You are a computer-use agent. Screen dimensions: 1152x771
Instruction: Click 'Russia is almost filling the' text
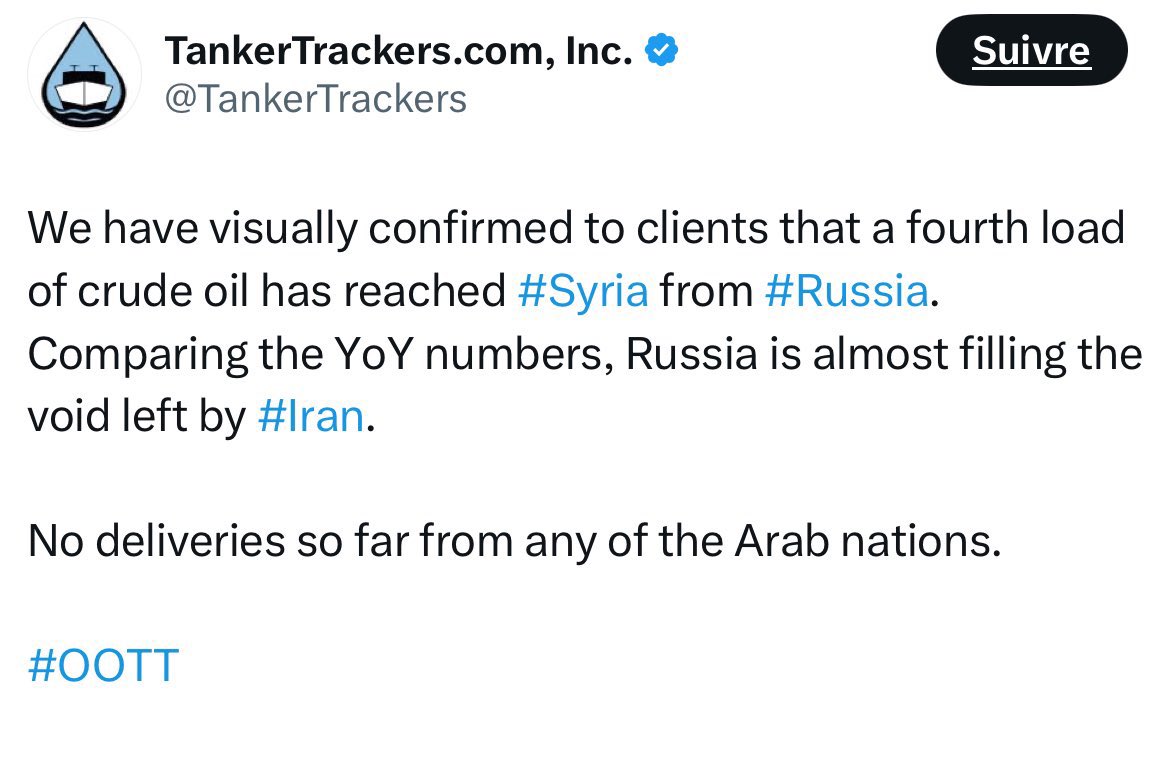884,354
